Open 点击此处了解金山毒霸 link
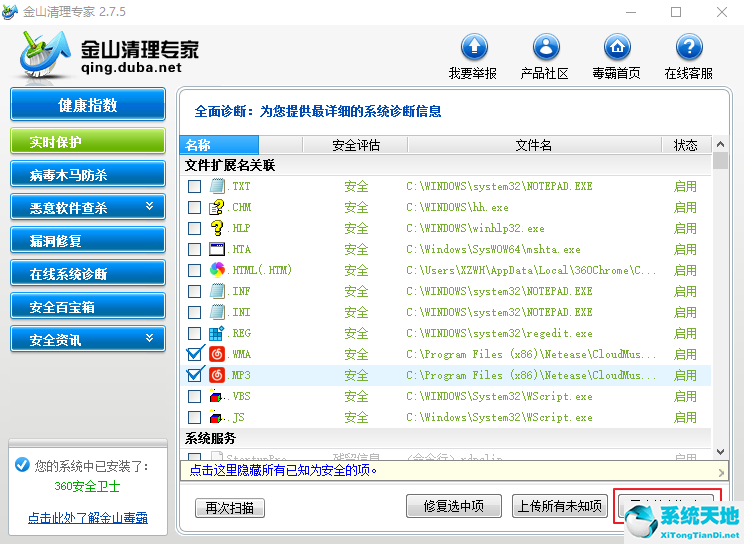This screenshot has height=544, width=744. pos(88,517)
